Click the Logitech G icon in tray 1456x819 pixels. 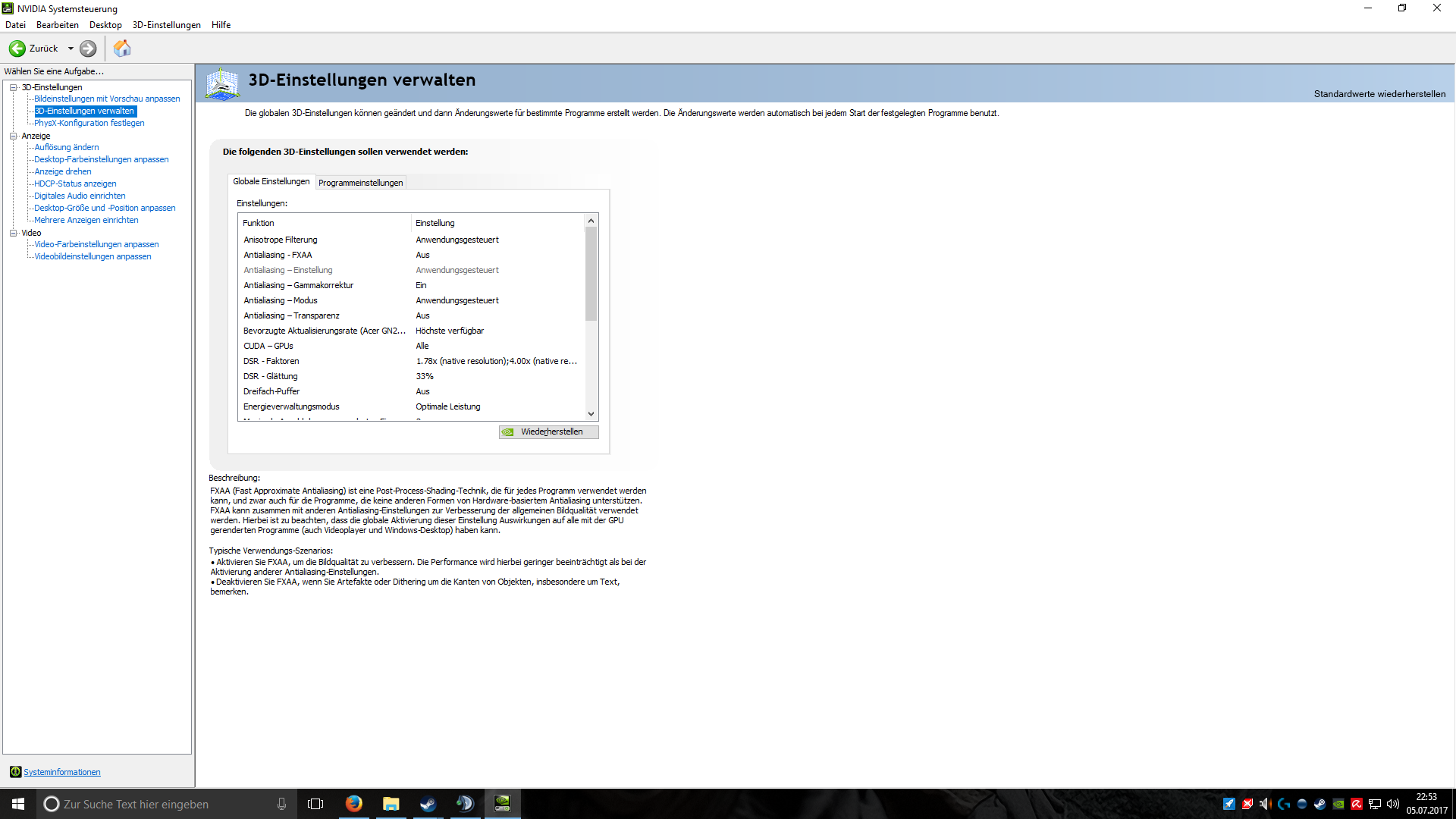pyautogui.click(x=1284, y=804)
